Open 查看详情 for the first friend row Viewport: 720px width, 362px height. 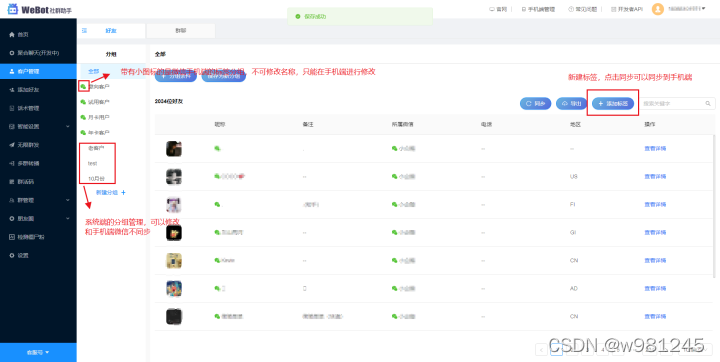tap(655, 148)
